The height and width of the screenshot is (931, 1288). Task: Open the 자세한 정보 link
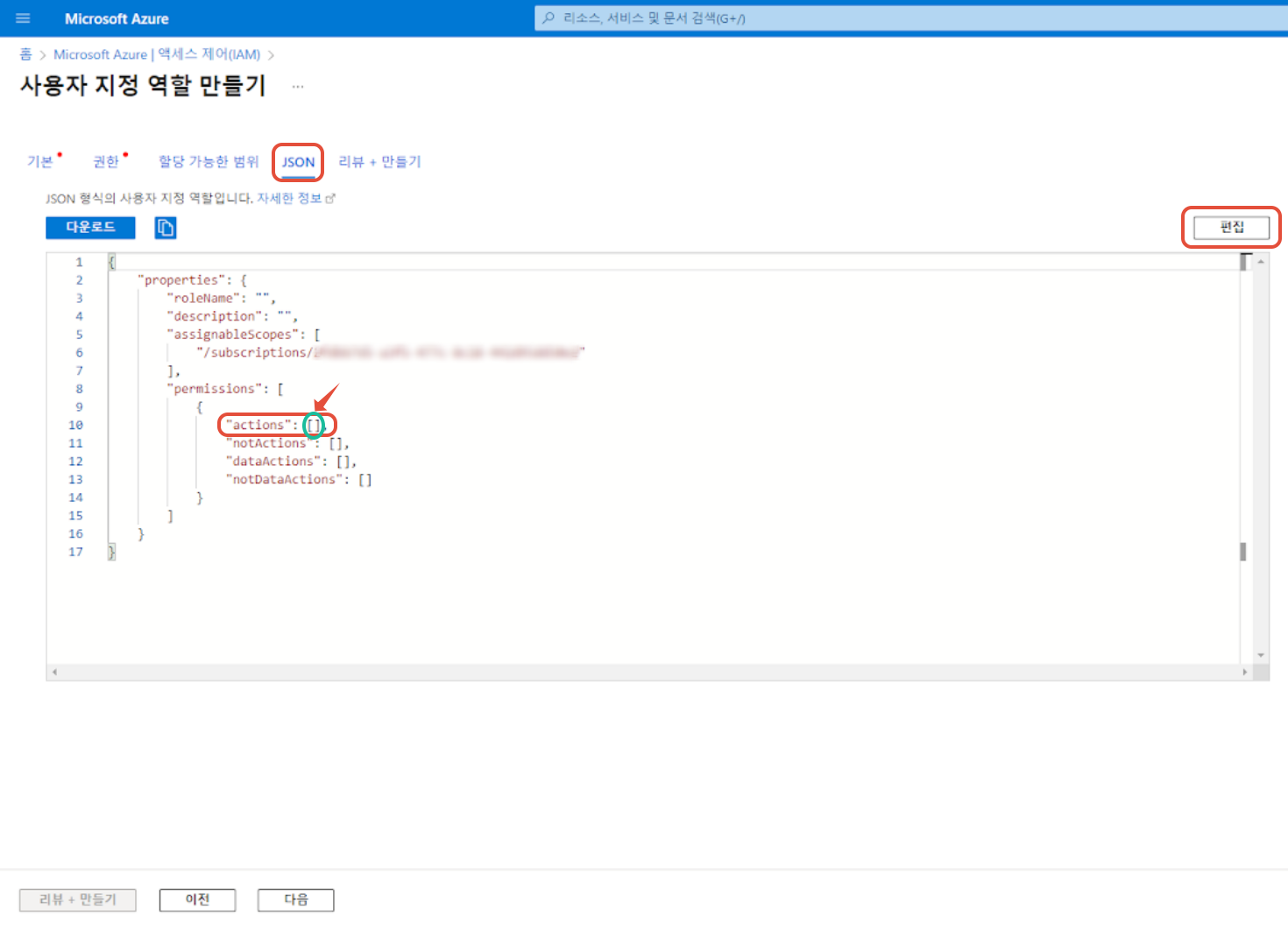click(x=289, y=199)
